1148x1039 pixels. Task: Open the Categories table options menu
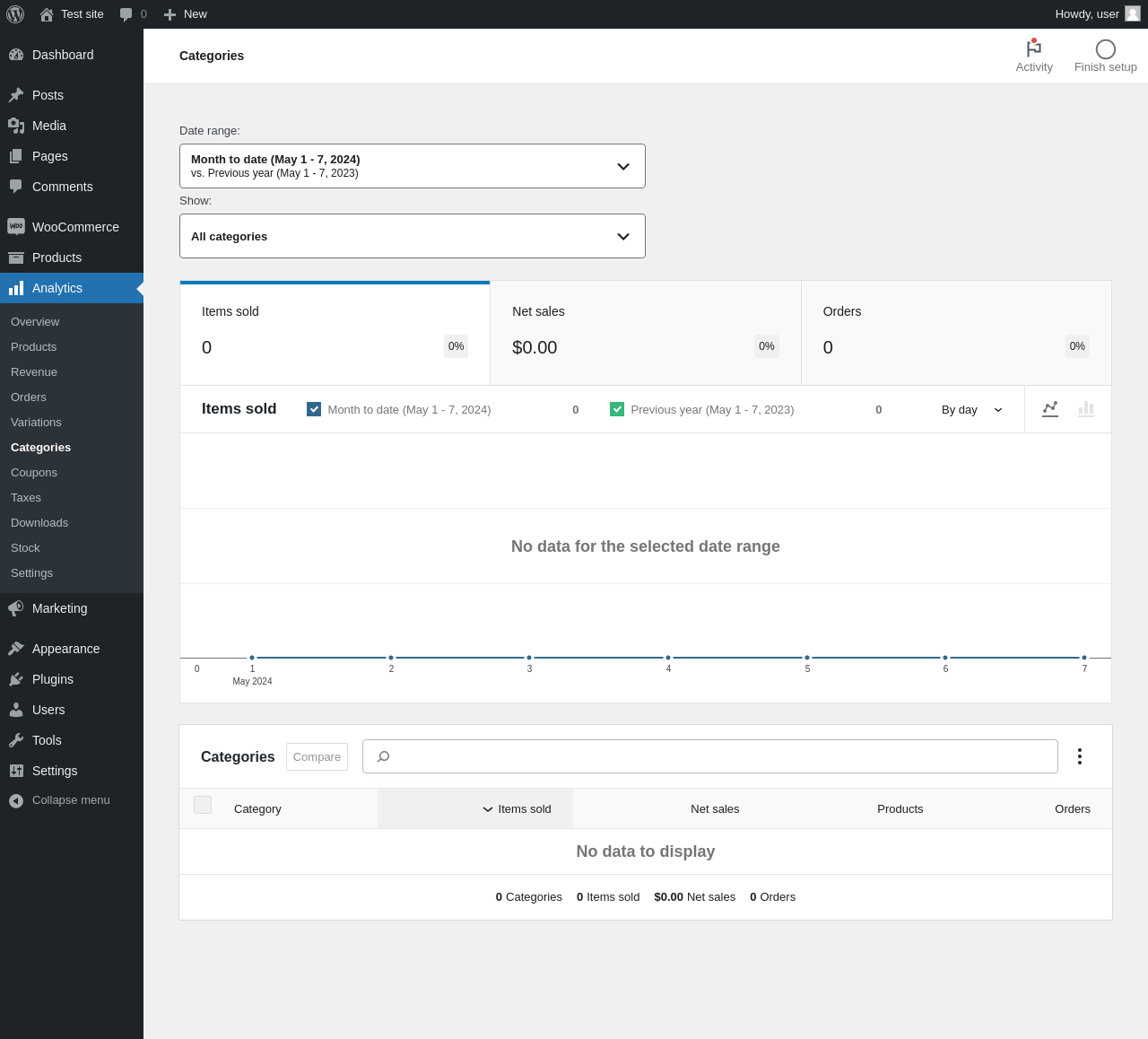pyautogui.click(x=1079, y=756)
